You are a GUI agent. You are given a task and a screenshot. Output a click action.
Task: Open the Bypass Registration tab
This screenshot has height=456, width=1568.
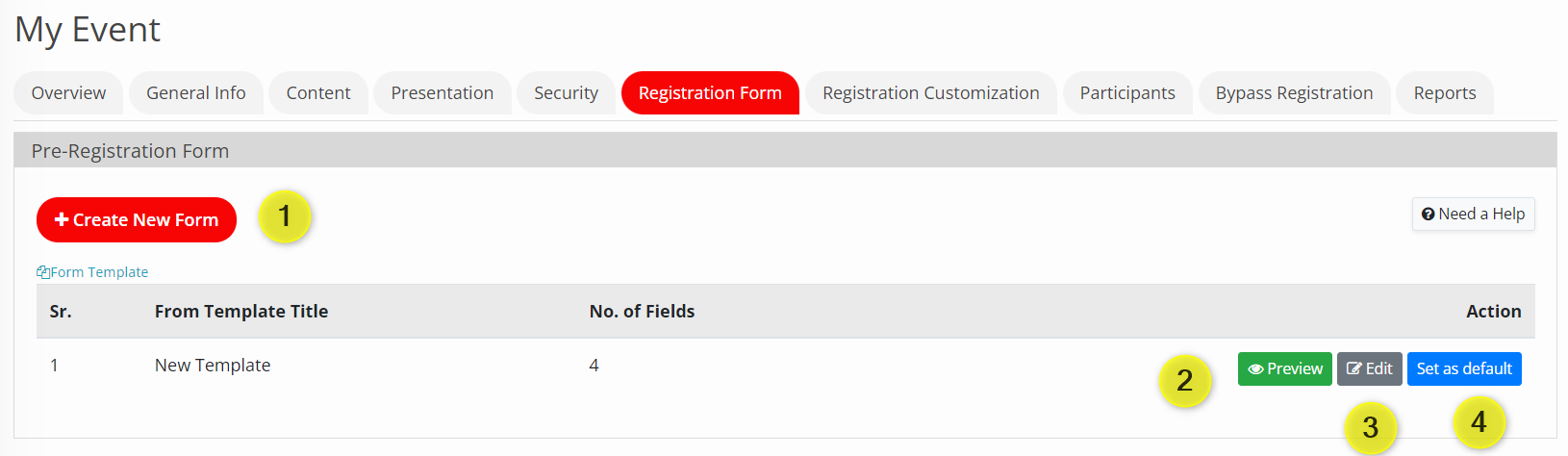click(x=1294, y=93)
